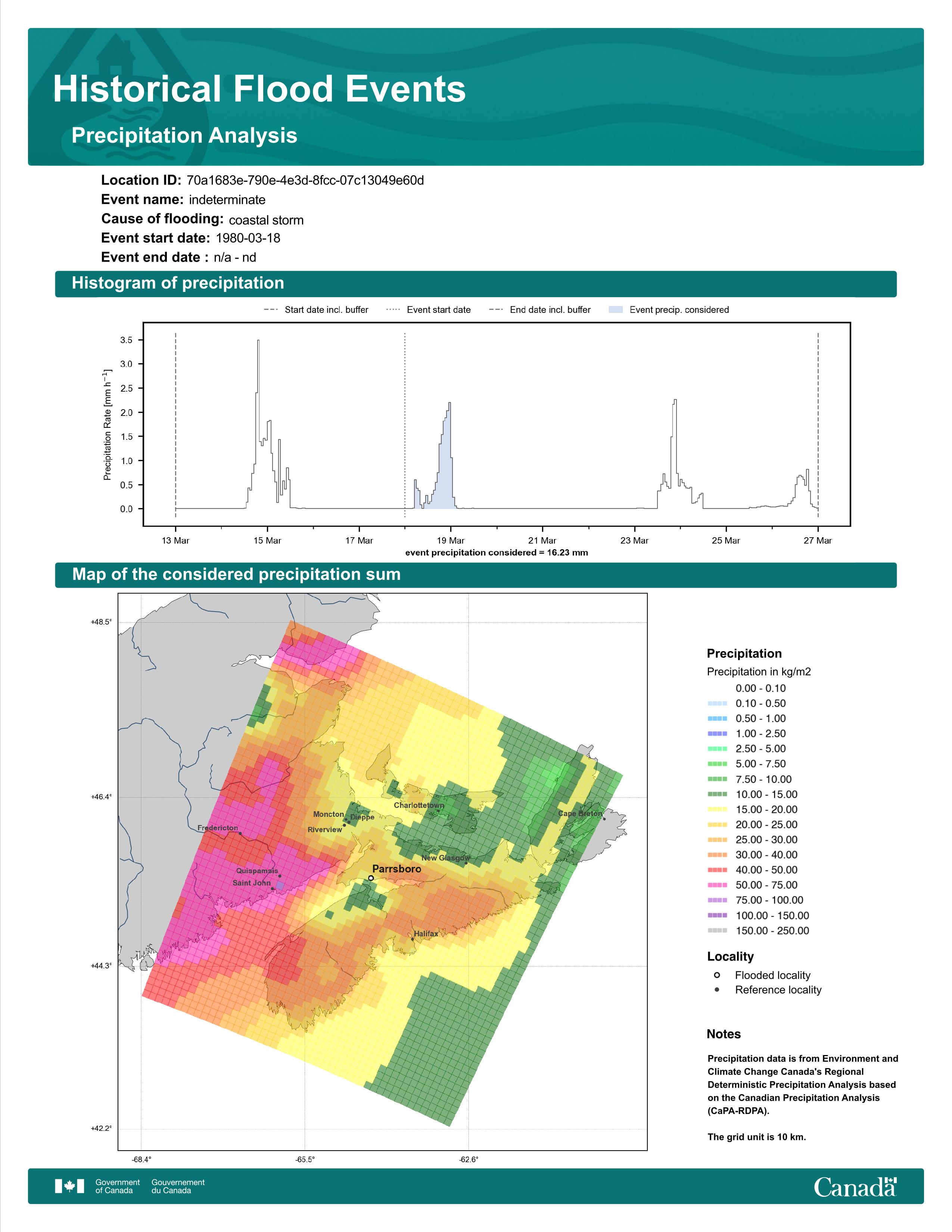
Task: Click the Start date incl. buffer legend entry
Action: pos(316,310)
